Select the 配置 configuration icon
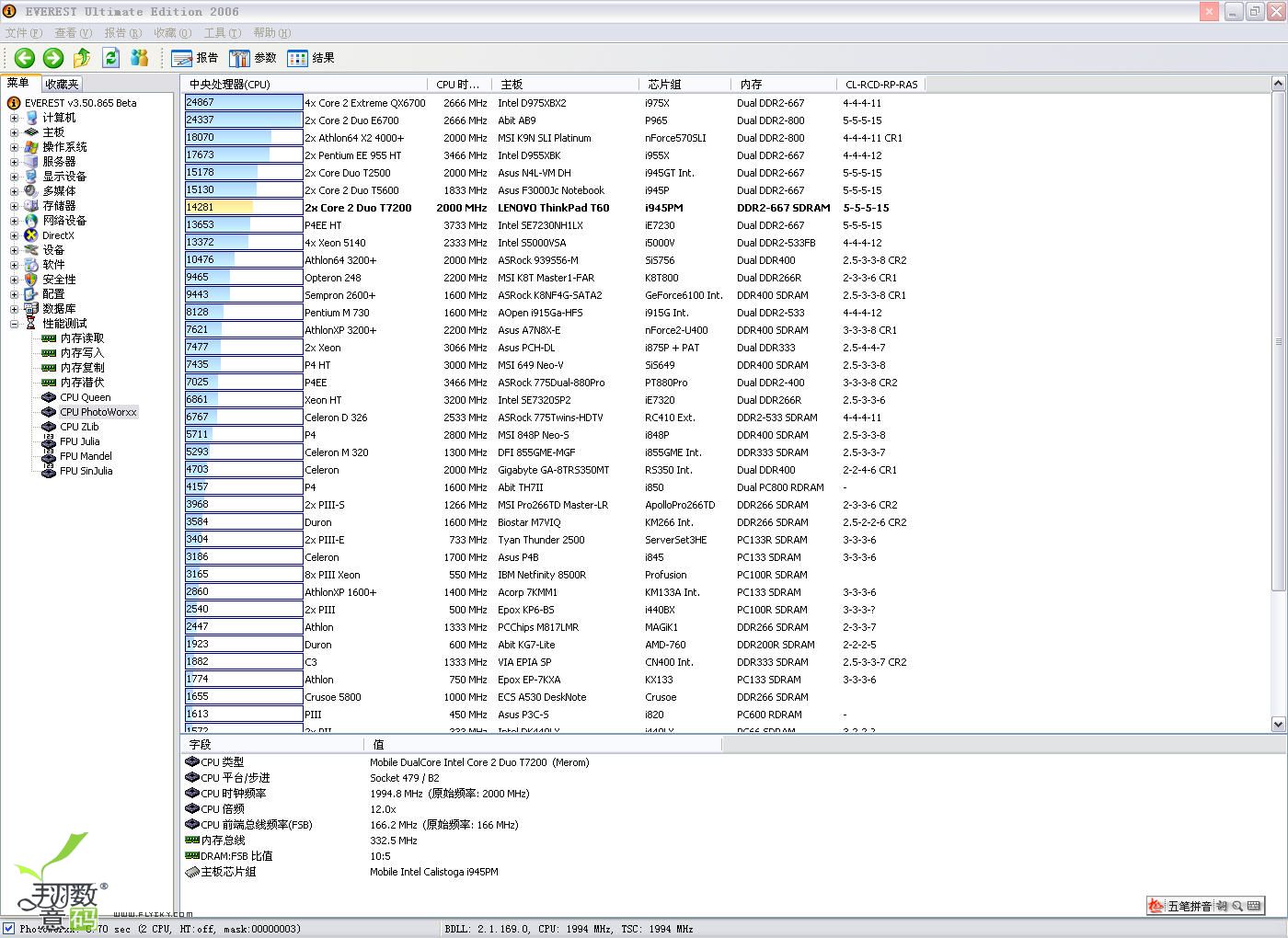This screenshot has height=938, width=1288. tap(31, 294)
